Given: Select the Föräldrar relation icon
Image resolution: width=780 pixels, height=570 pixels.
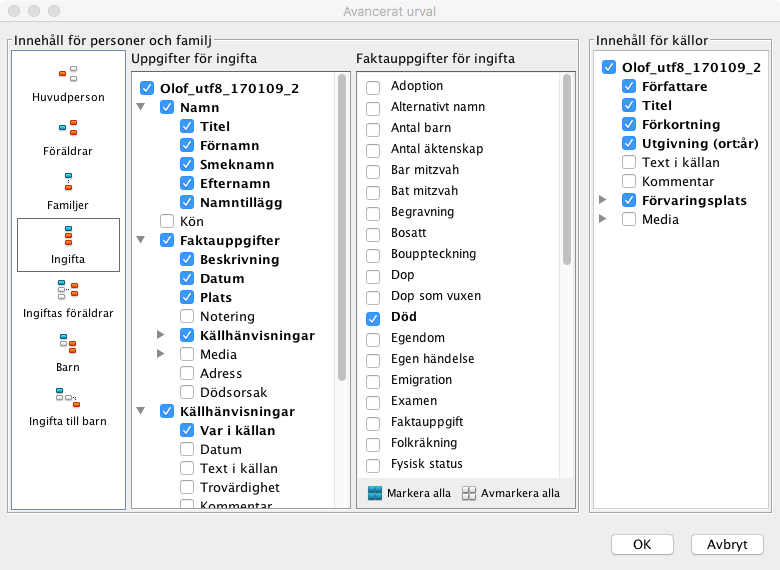Looking at the screenshot, I should pyautogui.click(x=68, y=127).
